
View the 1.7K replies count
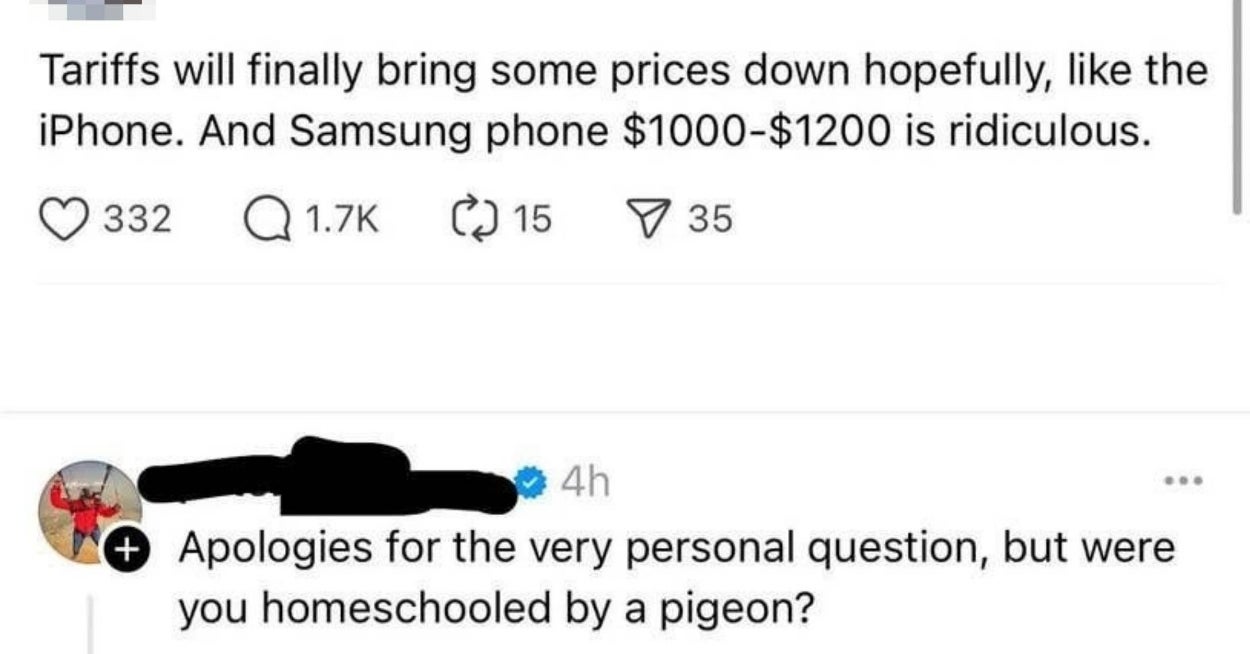click(x=340, y=217)
